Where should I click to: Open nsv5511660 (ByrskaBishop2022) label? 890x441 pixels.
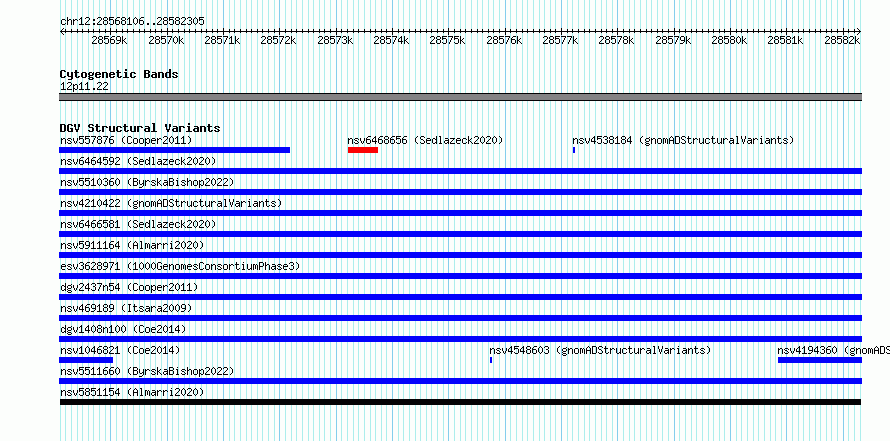tap(147, 371)
